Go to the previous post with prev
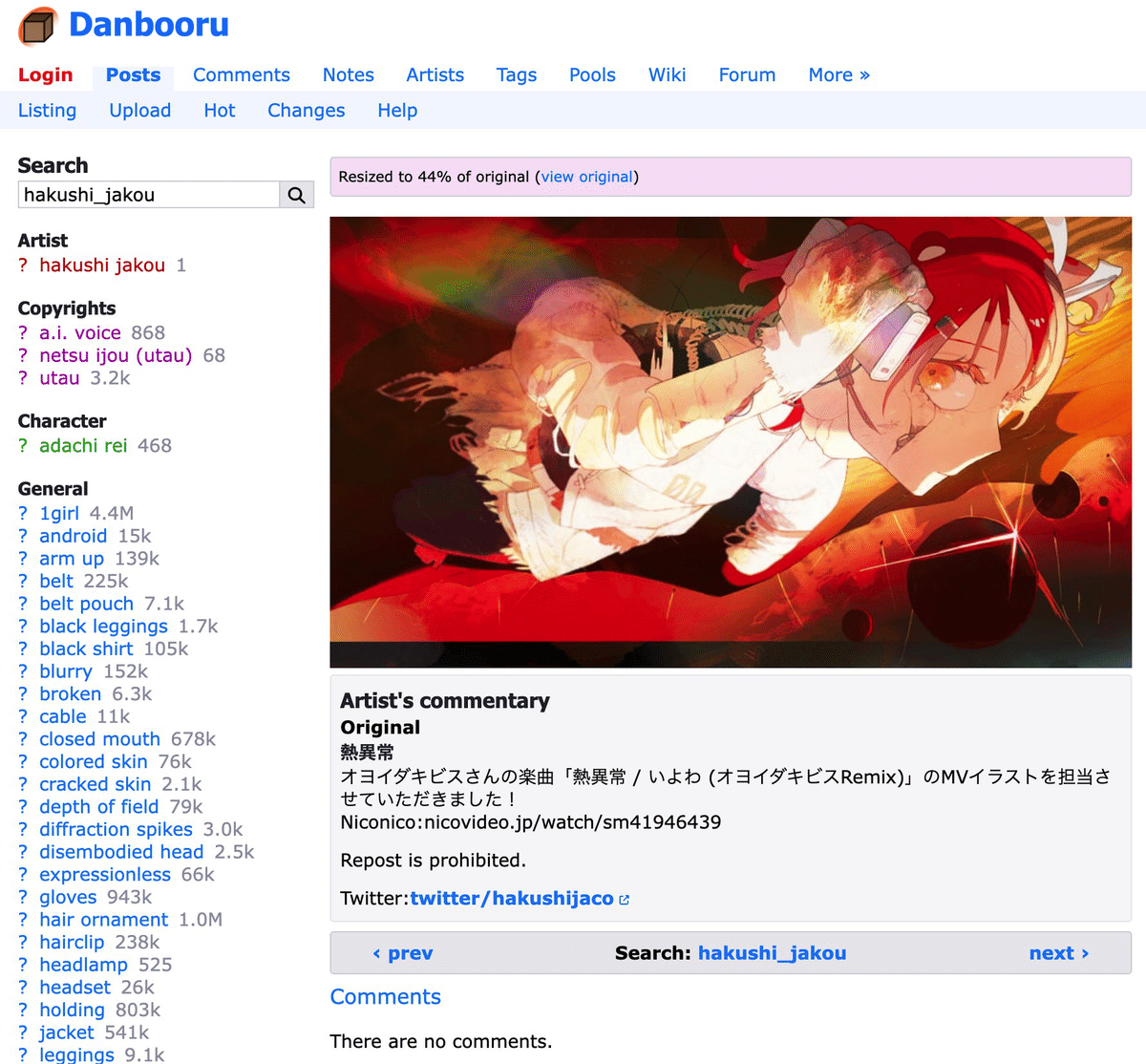Image resolution: width=1146 pixels, height=1064 pixels. tap(403, 953)
